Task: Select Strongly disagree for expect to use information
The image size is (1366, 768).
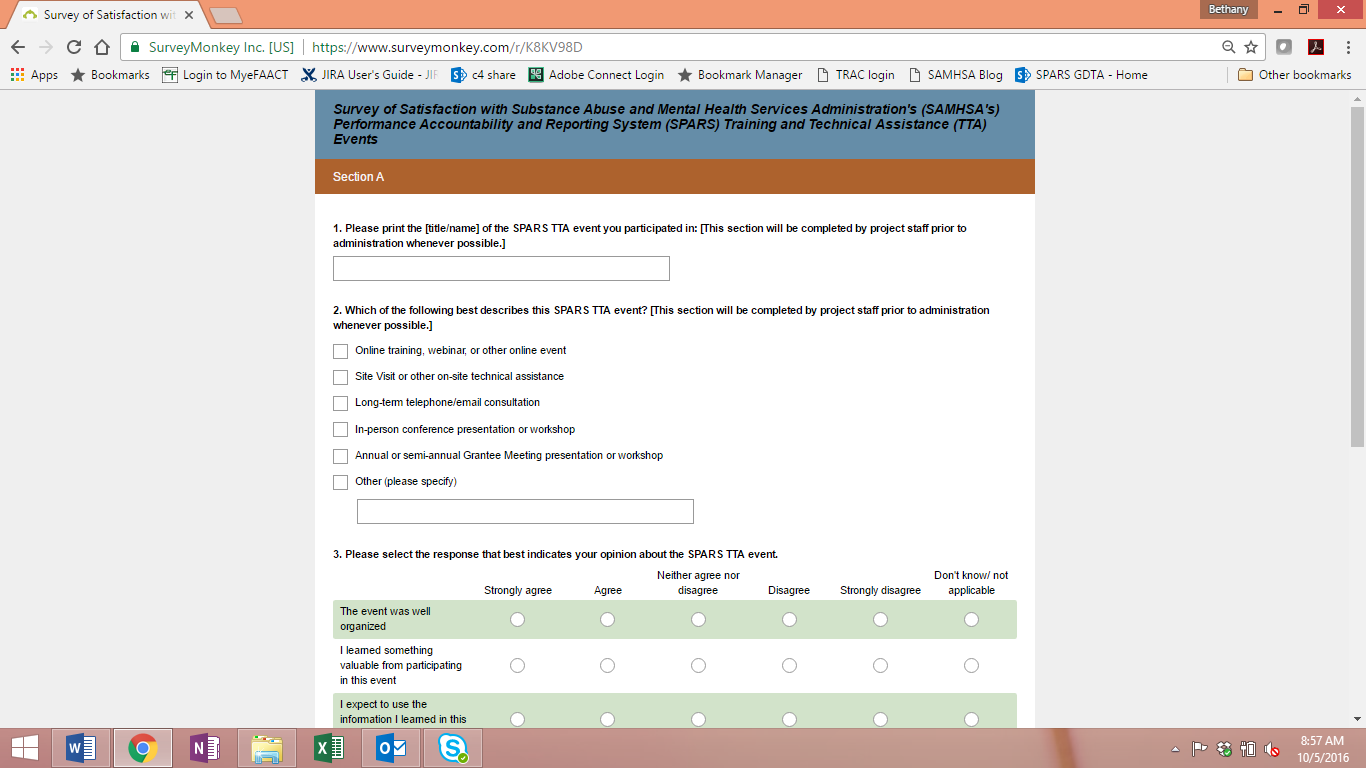Action: click(x=880, y=719)
